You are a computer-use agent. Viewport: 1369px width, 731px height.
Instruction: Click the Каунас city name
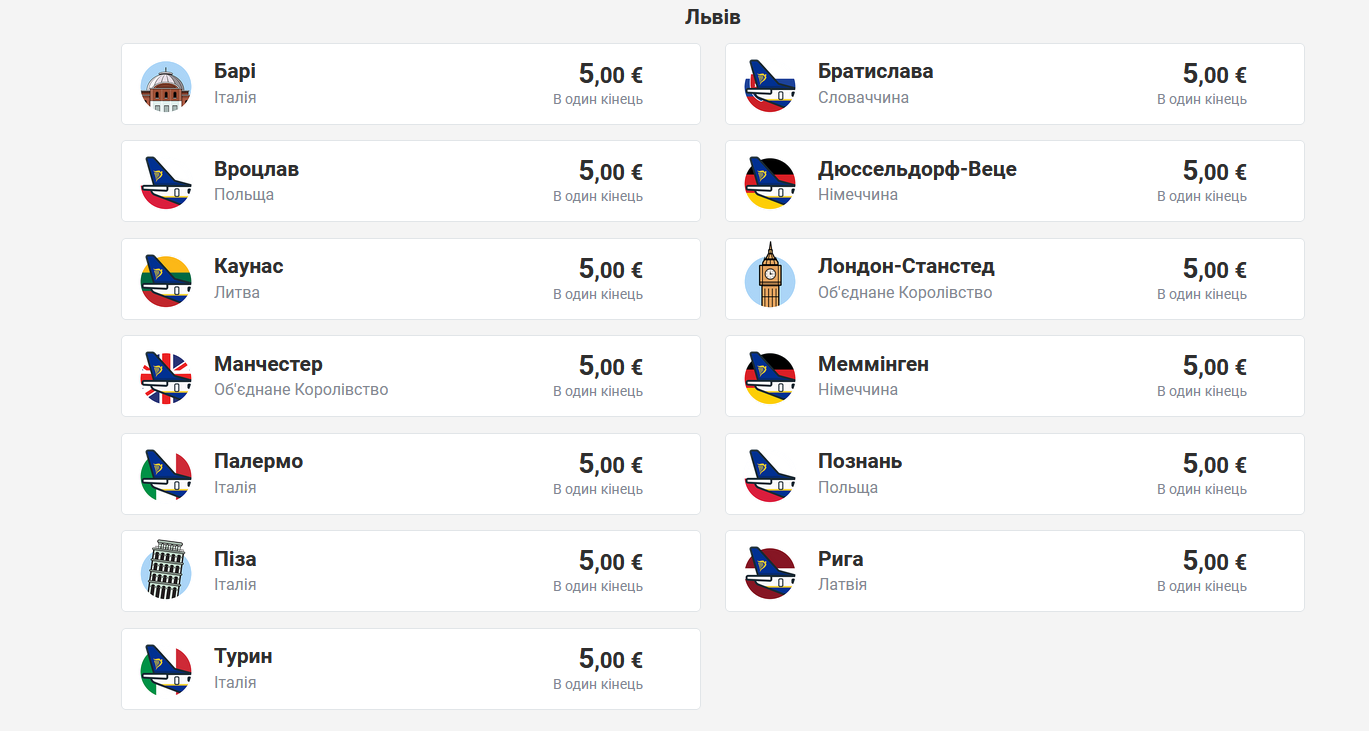248,266
